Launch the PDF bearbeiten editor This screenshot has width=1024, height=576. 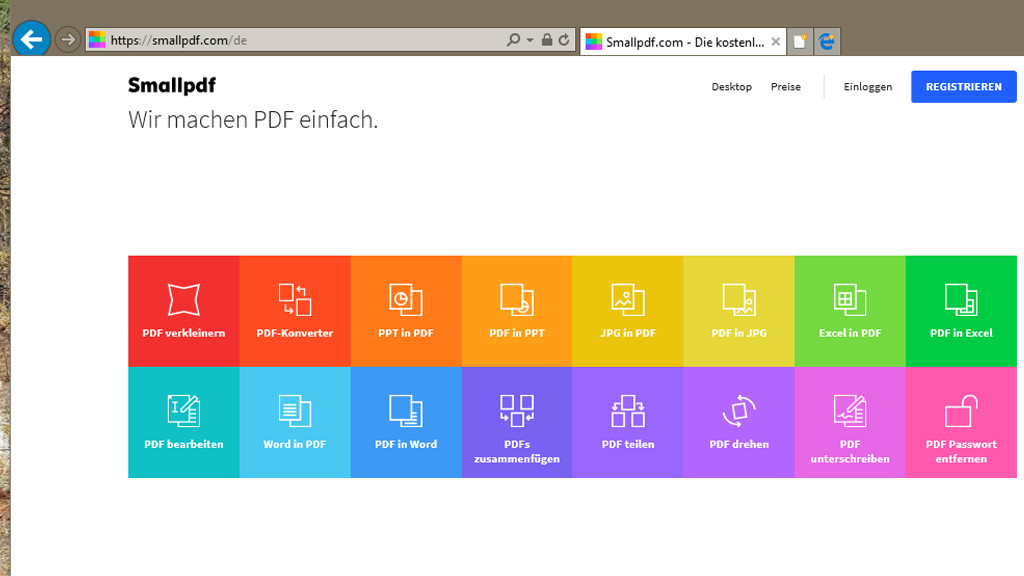click(183, 421)
